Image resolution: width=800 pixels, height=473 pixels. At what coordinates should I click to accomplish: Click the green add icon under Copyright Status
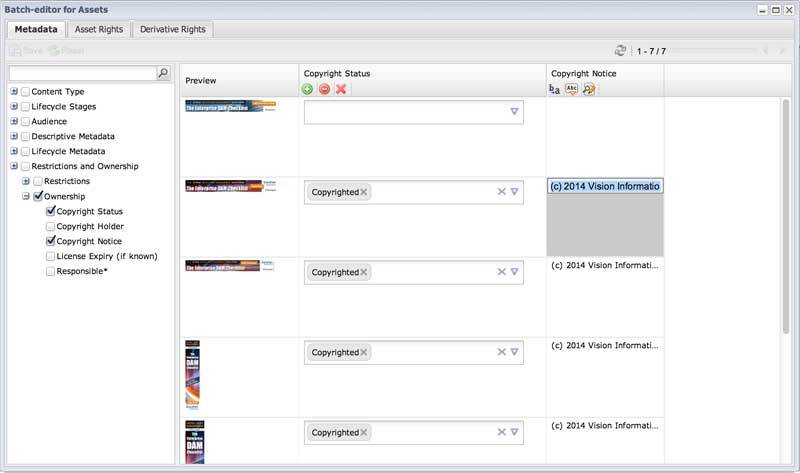[307, 89]
